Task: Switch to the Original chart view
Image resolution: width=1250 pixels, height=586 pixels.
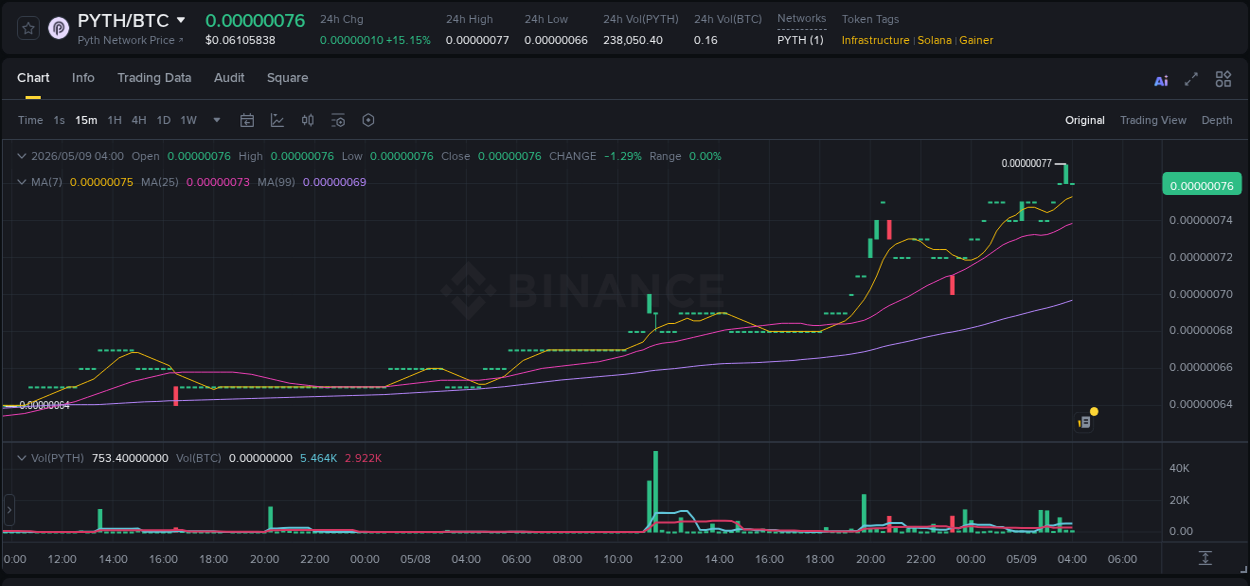Action: pos(1085,120)
